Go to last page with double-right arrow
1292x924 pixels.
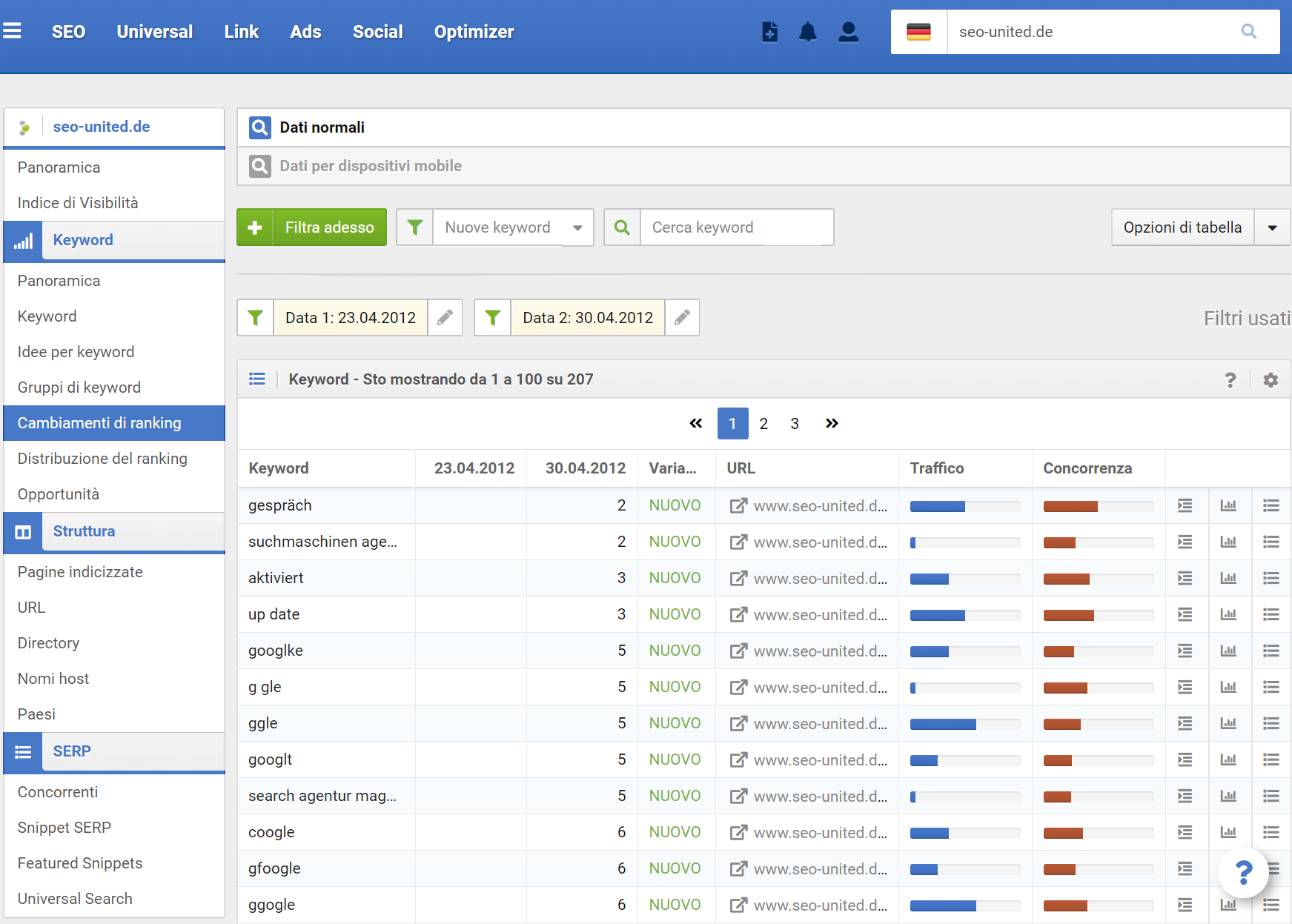[x=832, y=423]
